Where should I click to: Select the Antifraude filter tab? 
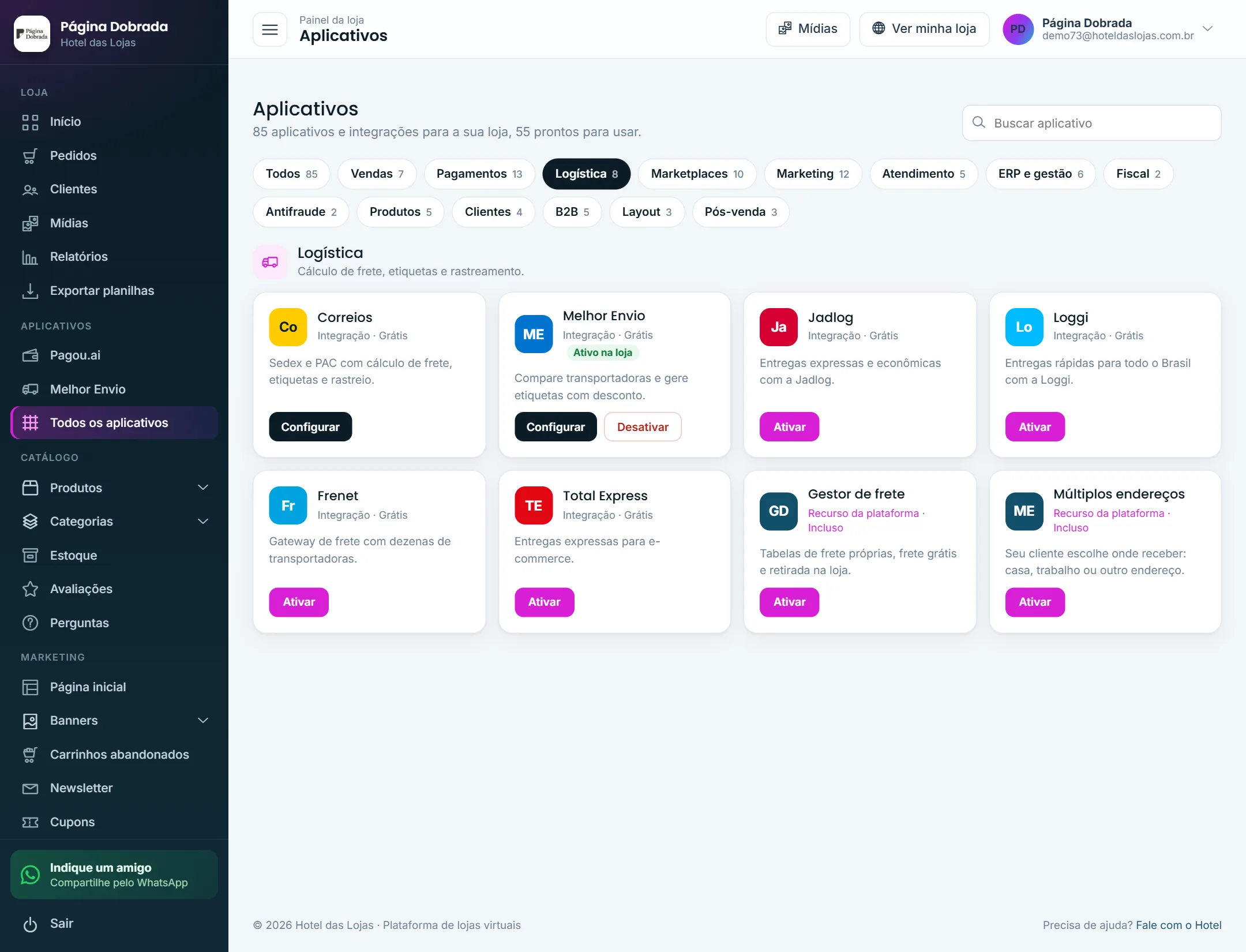coord(301,212)
